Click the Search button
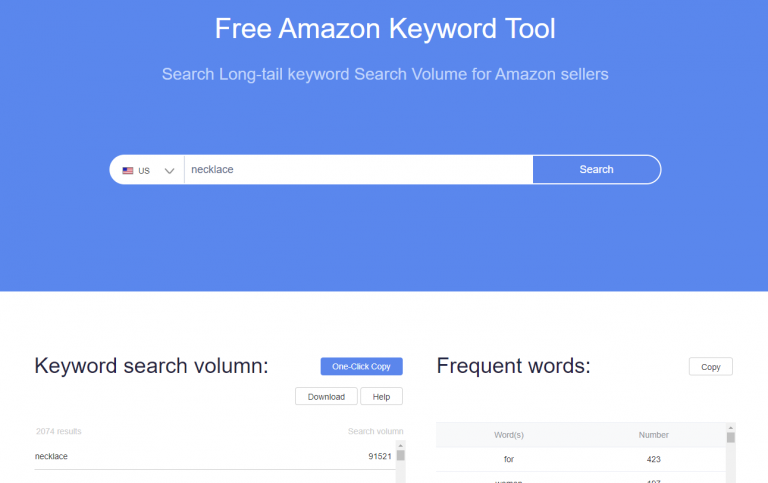Screen dimensions: 768x483 596,169
